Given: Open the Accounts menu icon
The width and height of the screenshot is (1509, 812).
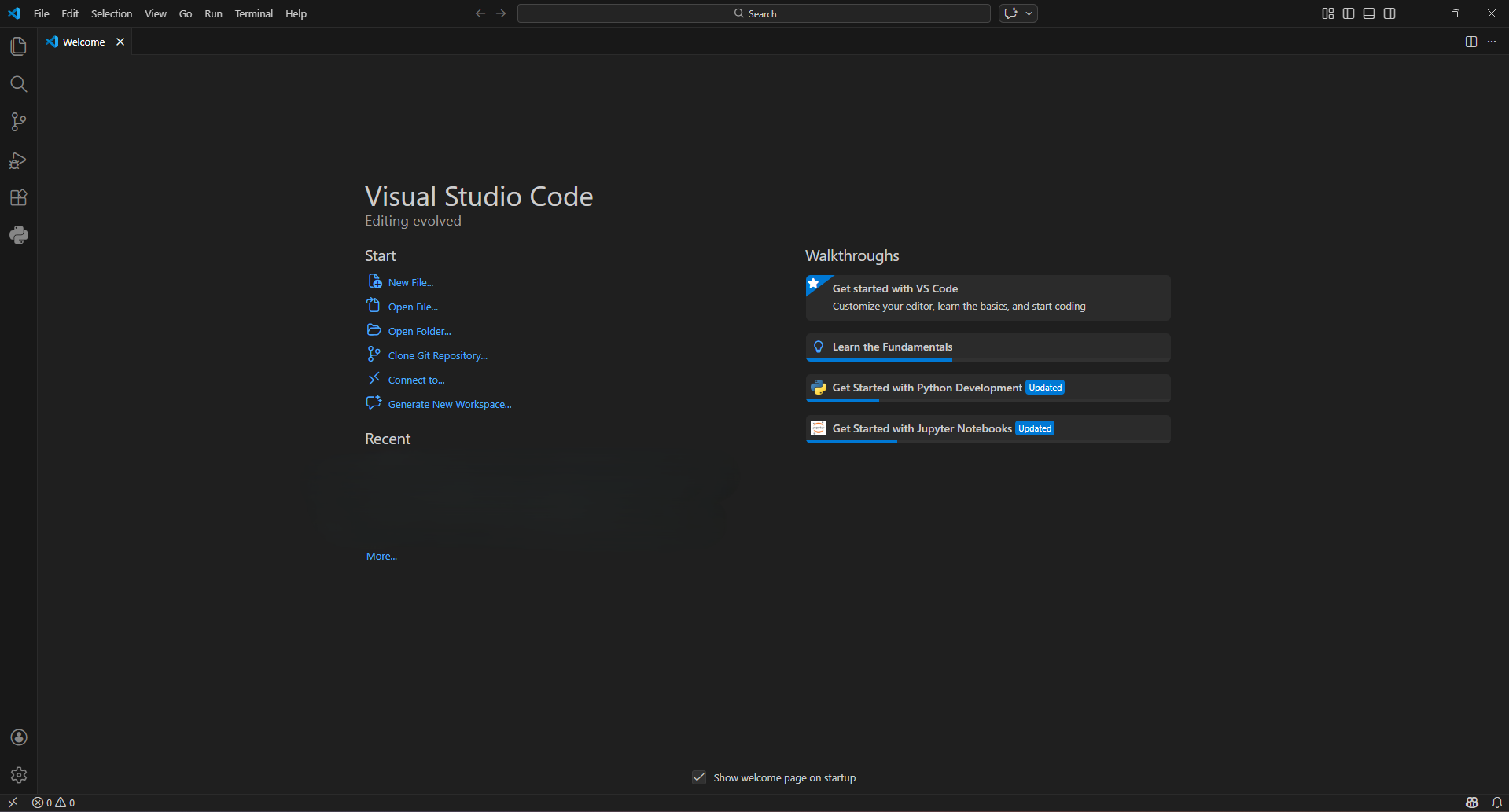Looking at the screenshot, I should 19,737.
